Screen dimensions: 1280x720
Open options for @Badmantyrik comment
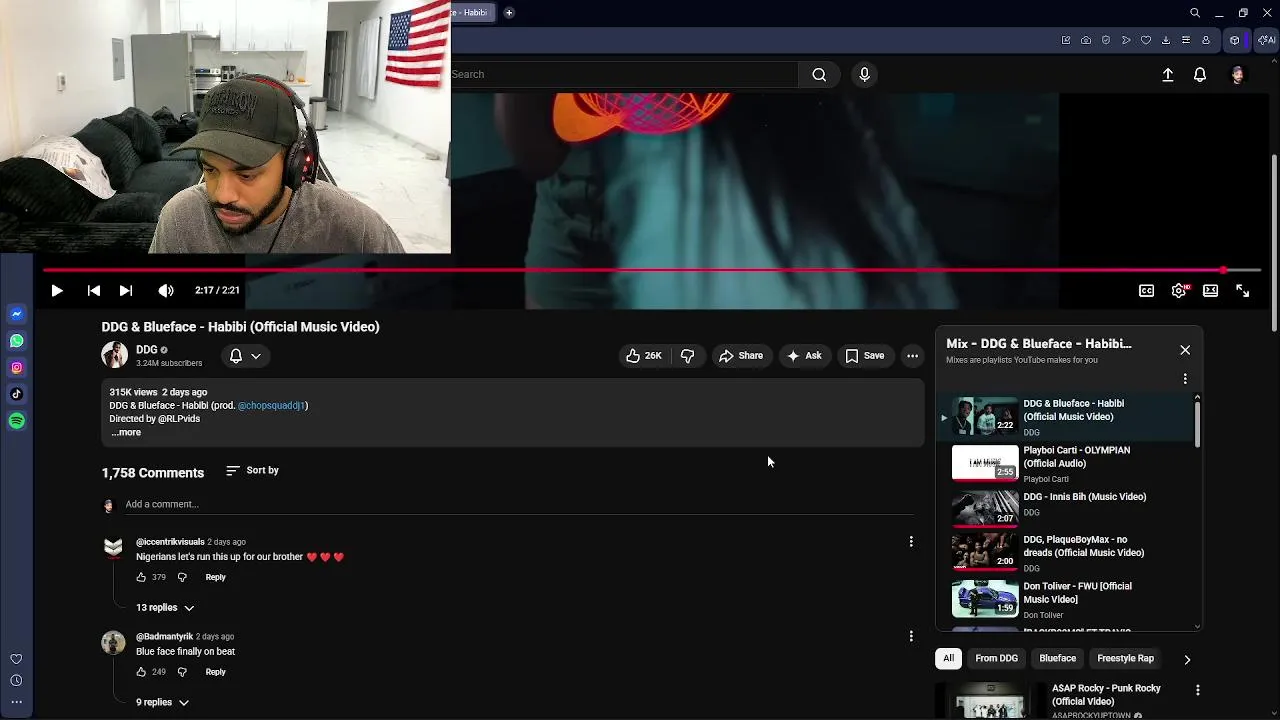pos(911,637)
